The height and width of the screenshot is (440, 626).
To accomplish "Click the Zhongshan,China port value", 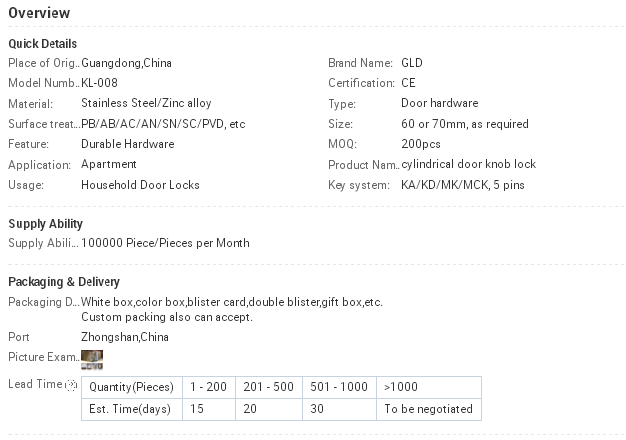I will pyautogui.click(x=124, y=337).
